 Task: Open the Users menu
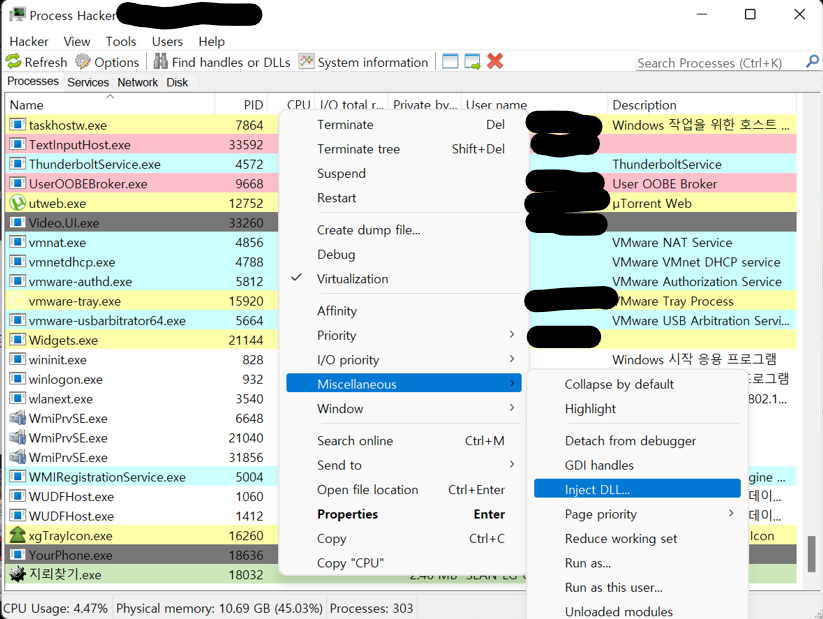click(167, 41)
